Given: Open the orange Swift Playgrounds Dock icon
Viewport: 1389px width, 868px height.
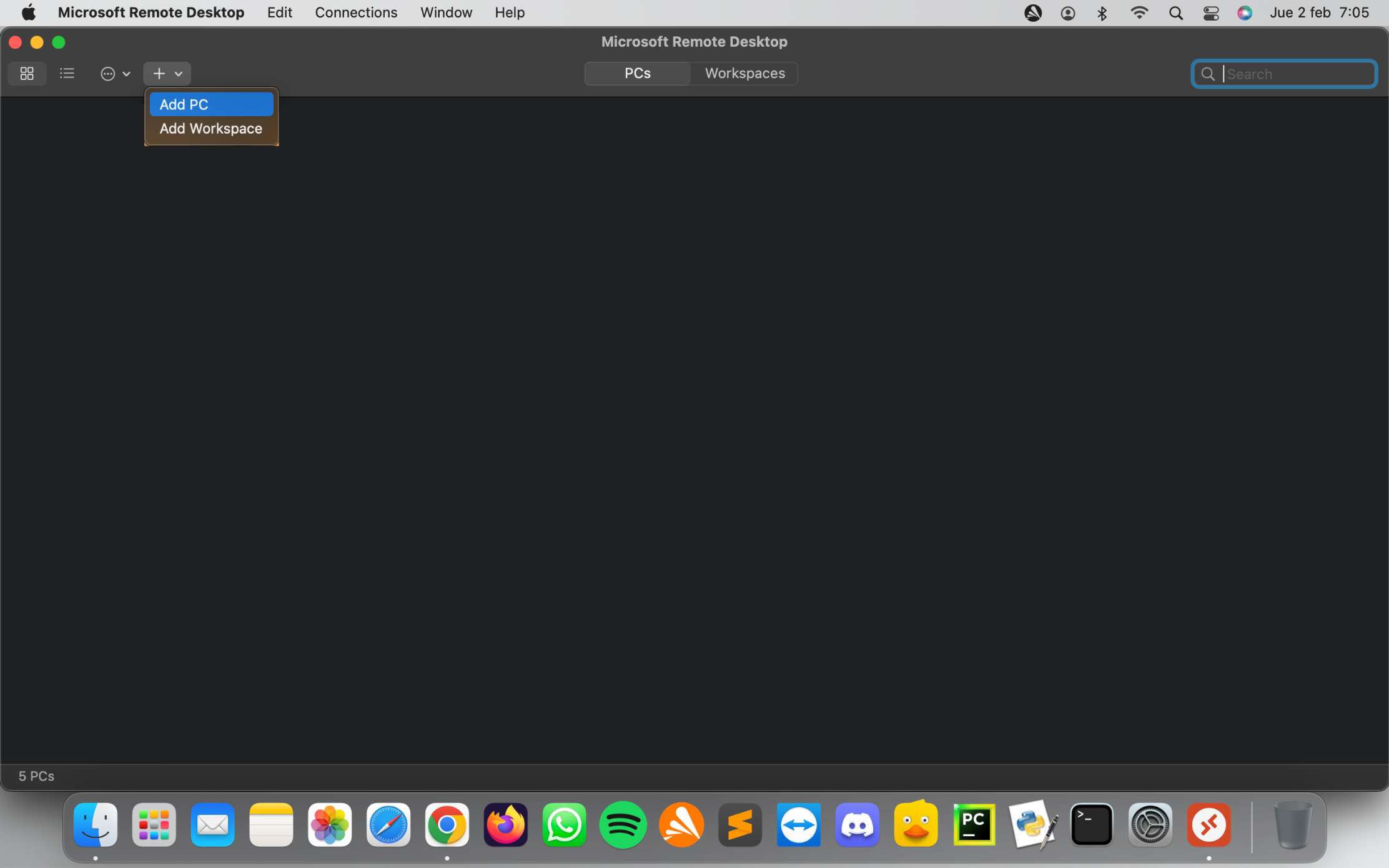Looking at the screenshot, I should 681,825.
